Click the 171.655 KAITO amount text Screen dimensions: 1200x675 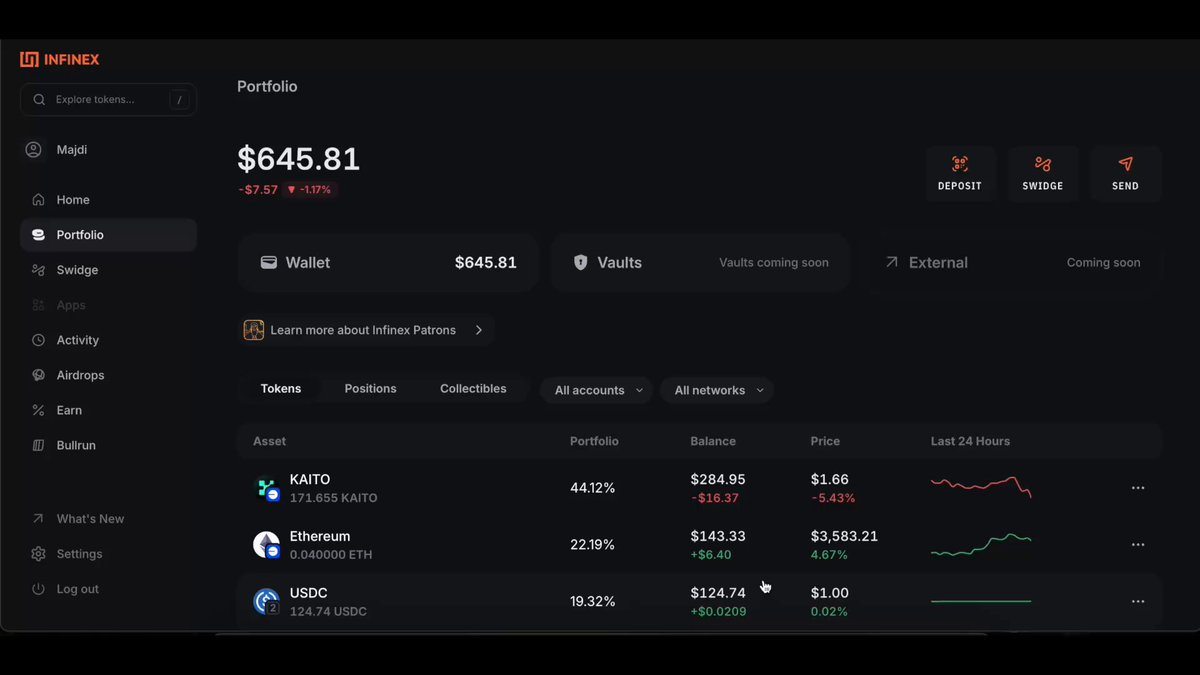pyautogui.click(x=333, y=498)
